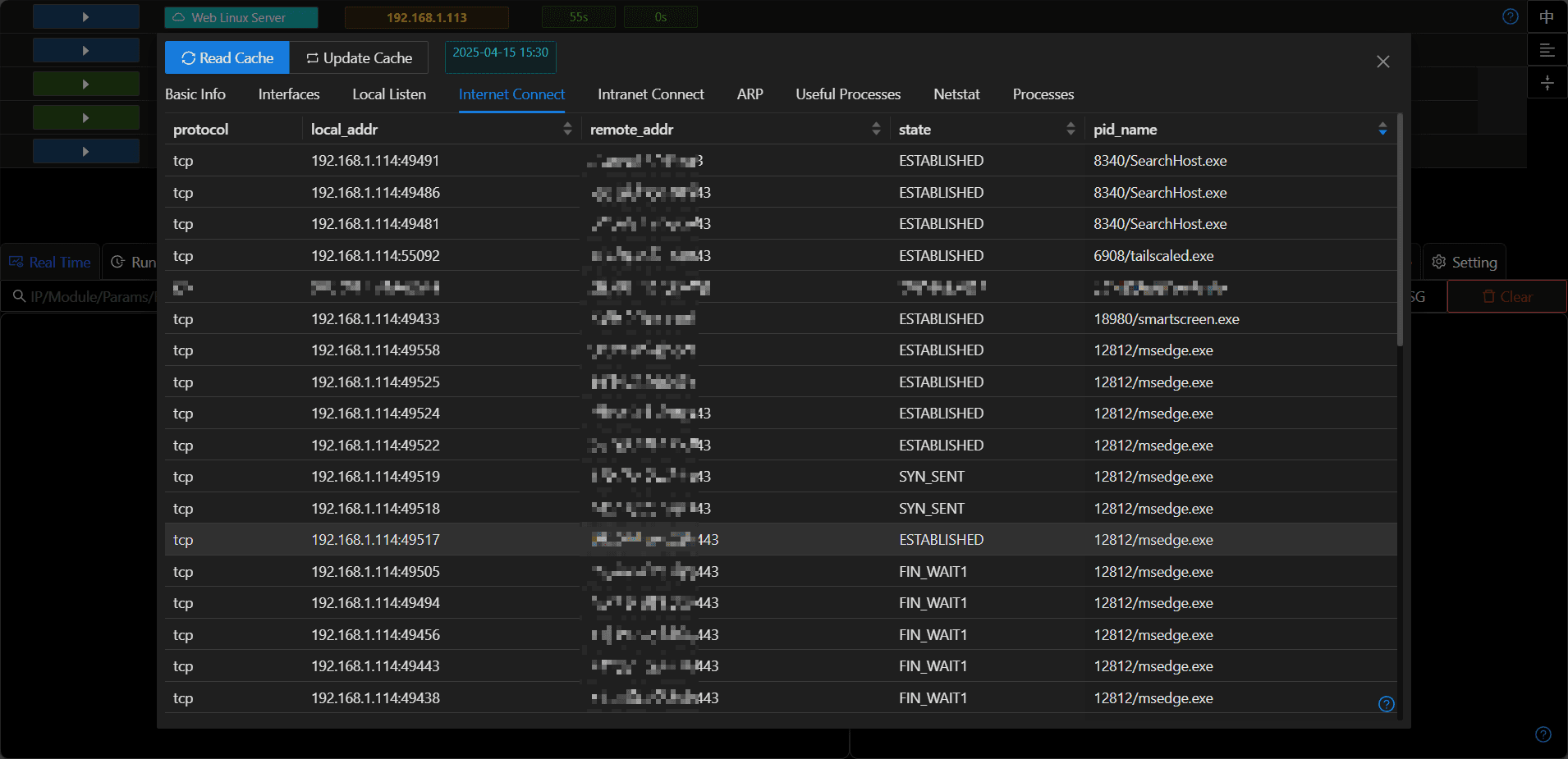Open Setting with gear icon

coord(1465,262)
